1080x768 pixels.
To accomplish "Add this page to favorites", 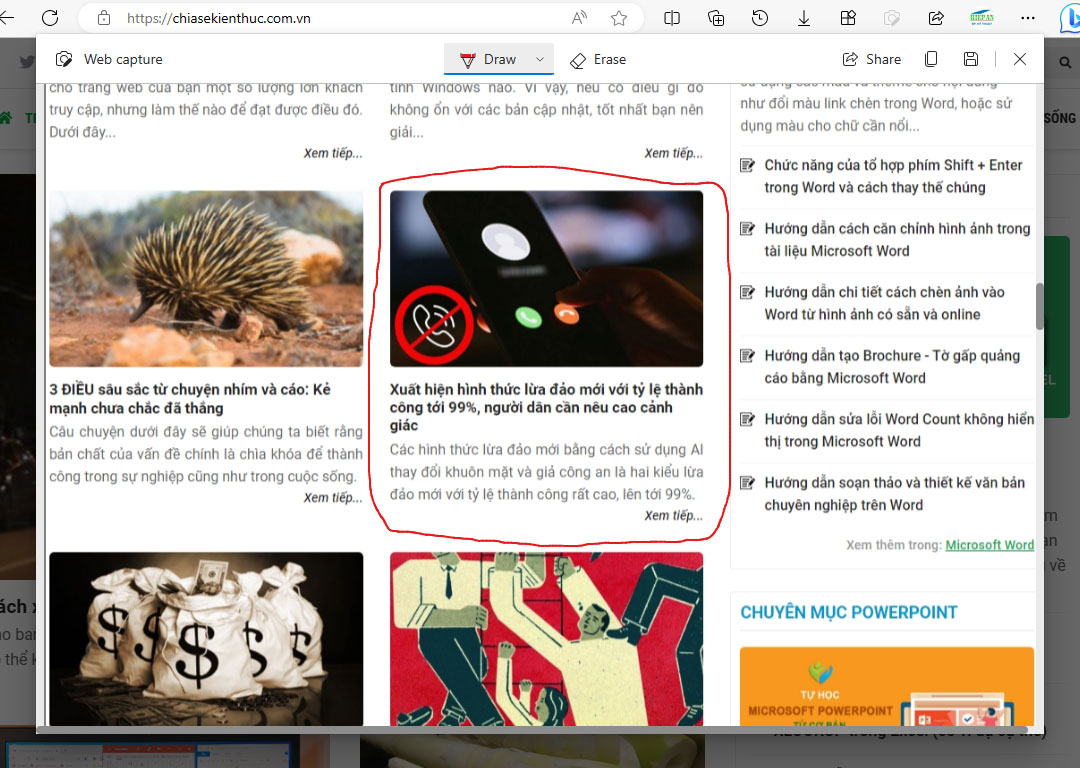I will 619,17.
